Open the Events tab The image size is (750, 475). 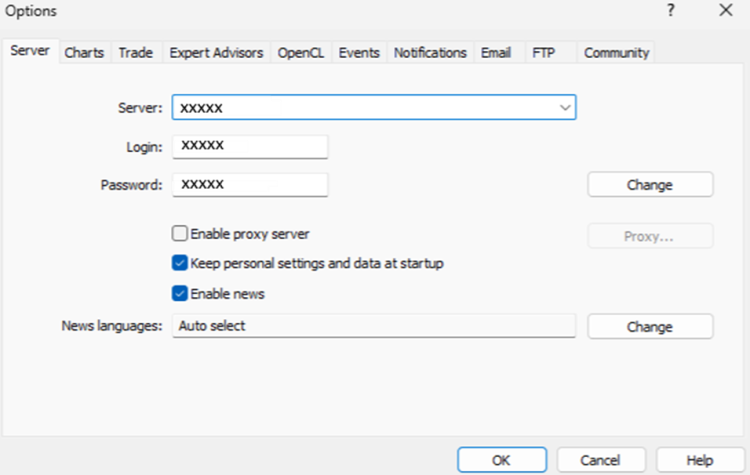[x=359, y=52]
